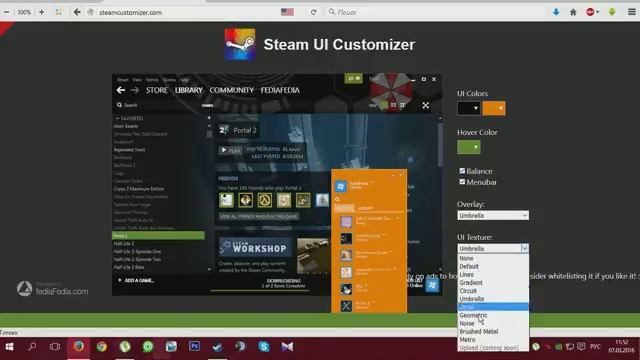Click LIBRARY in the Steam preview
The width and height of the screenshot is (640, 360).
(x=189, y=90)
